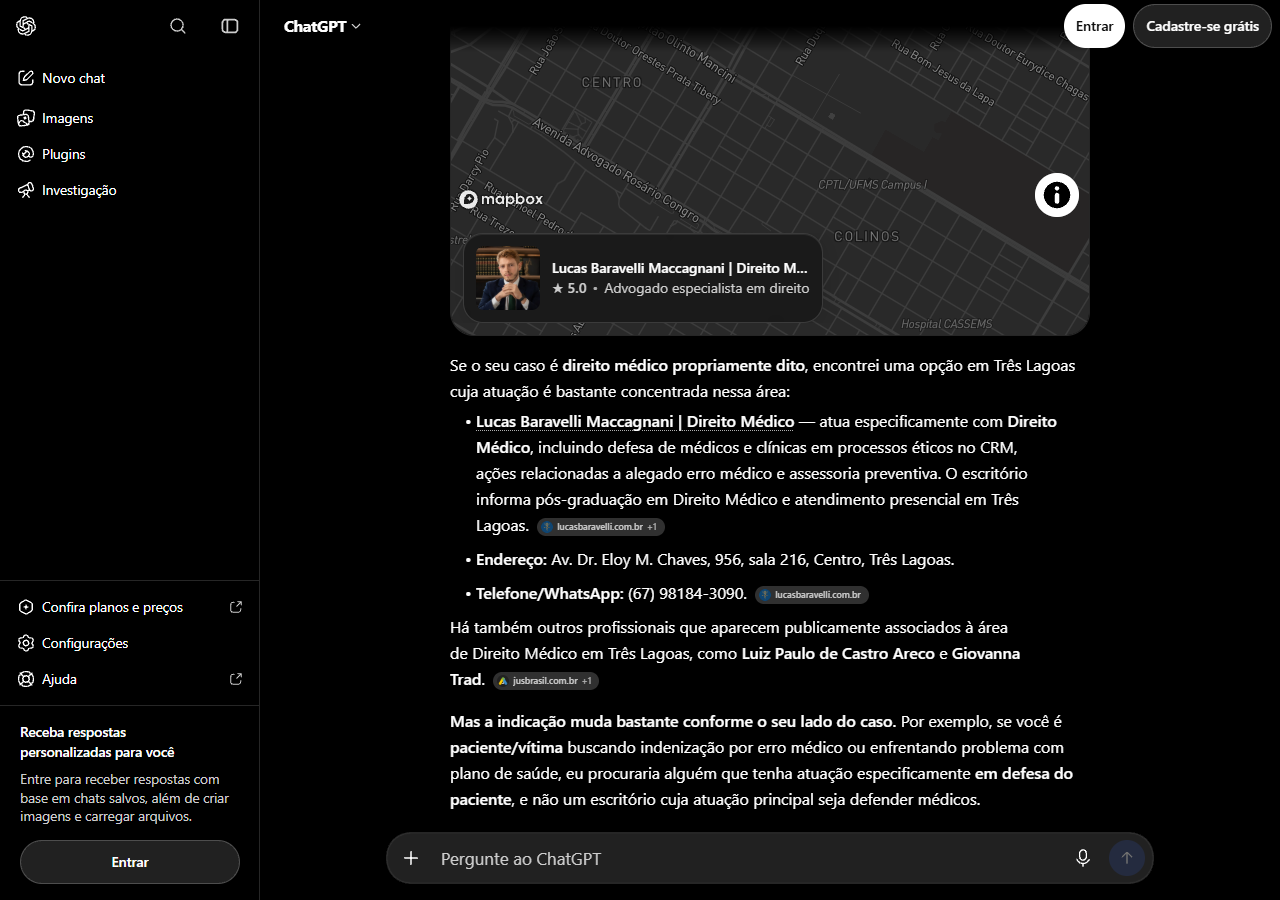Image resolution: width=1280 pixels, height=900 pixels.
Task: Click the Novo chat pencil icon
Action: point(26,78)
